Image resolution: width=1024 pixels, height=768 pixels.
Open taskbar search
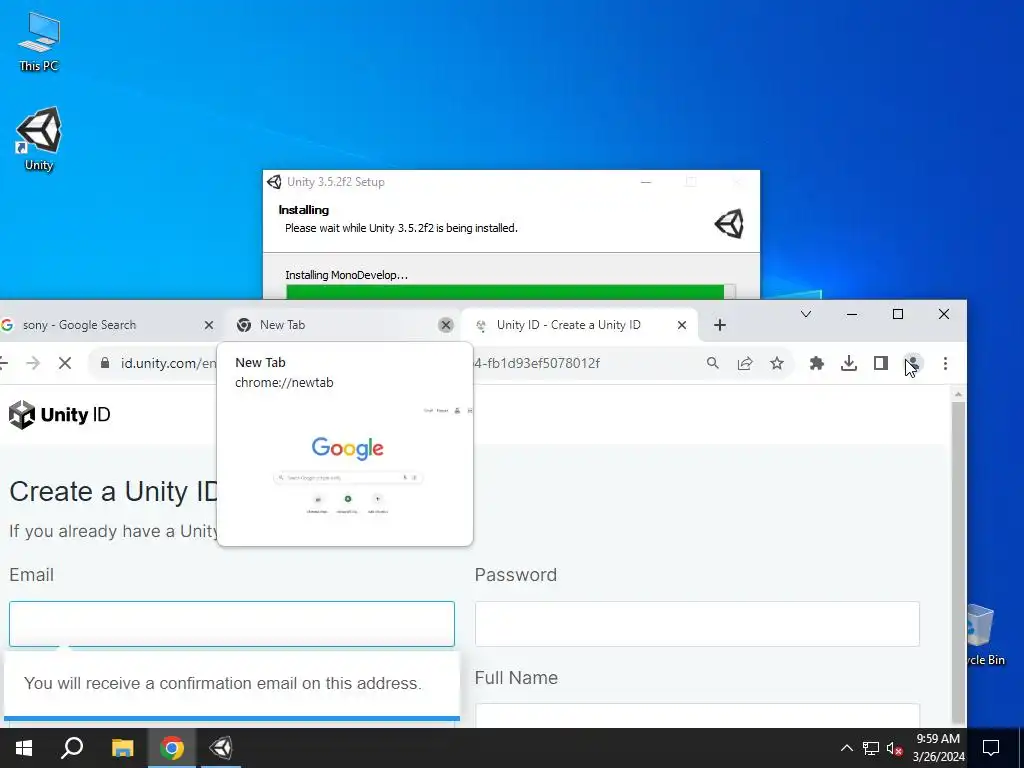pyautogui.click(x=72, y=748)
